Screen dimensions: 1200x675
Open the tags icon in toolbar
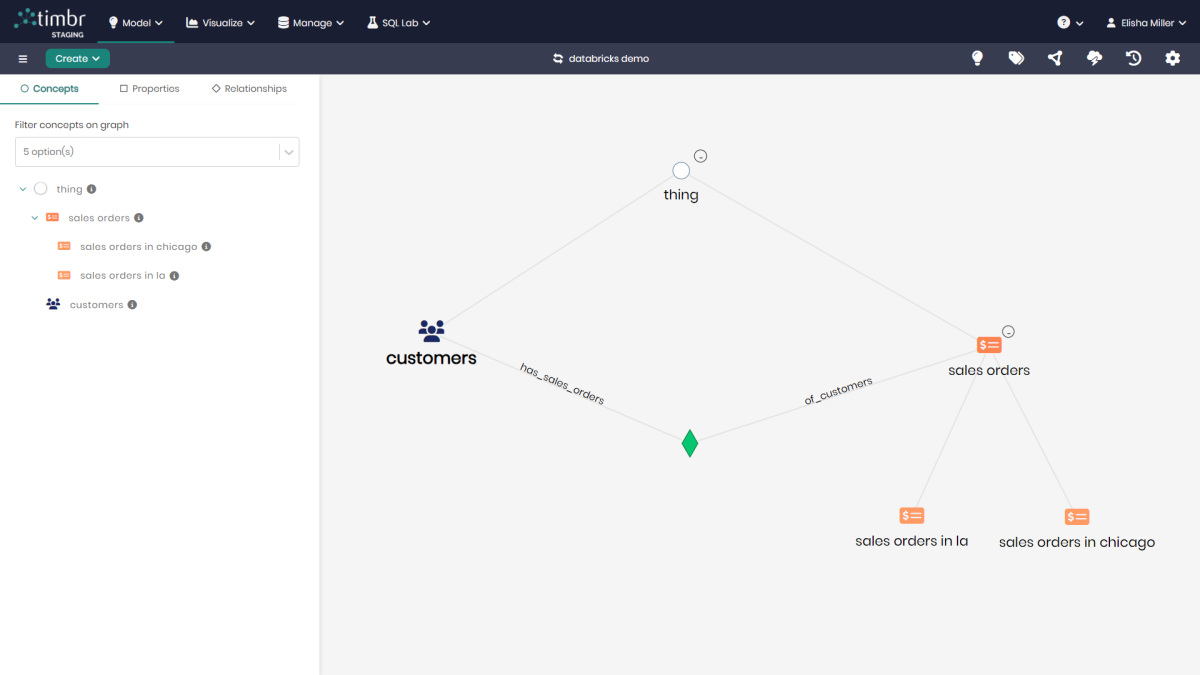click(1016, 59)
